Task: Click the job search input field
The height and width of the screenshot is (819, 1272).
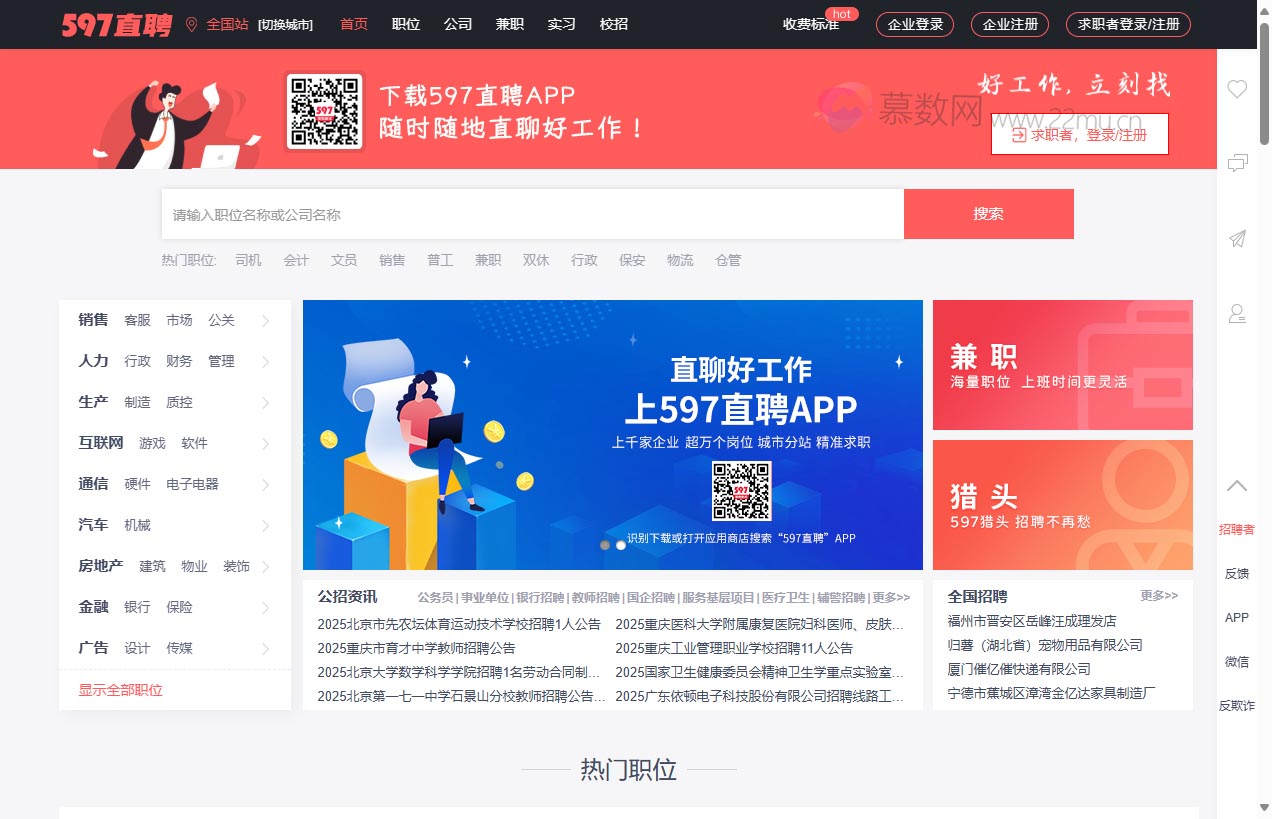Action: 530,214
